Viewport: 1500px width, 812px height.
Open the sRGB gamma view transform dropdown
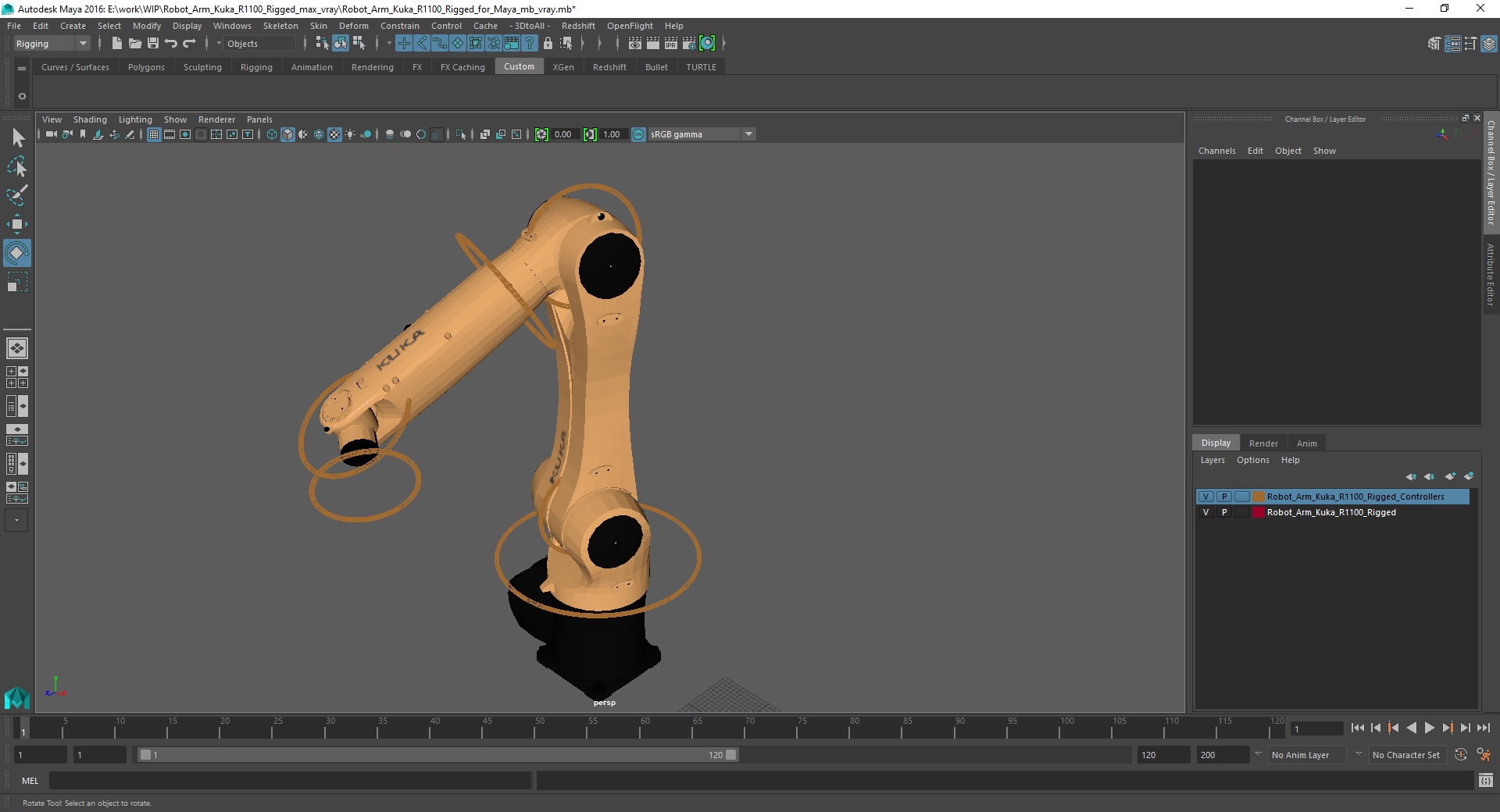[702, 134]
